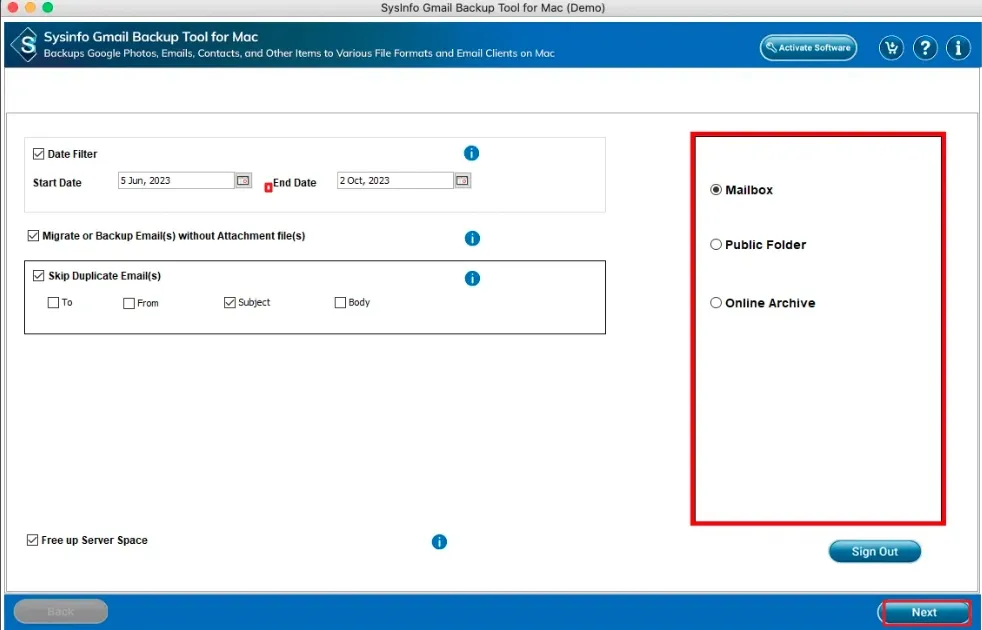Screen dimensions: 982x630
Task: Uncheck the Date Filter checkbox
Action: (x=38, y=154)
